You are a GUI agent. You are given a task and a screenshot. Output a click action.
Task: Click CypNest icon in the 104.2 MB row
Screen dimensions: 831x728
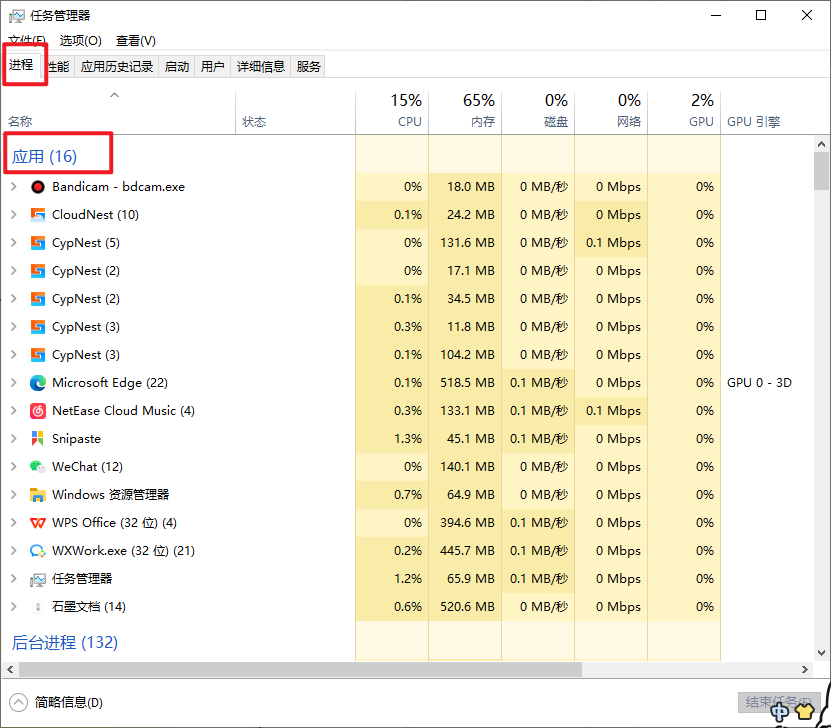click(38, 355)
